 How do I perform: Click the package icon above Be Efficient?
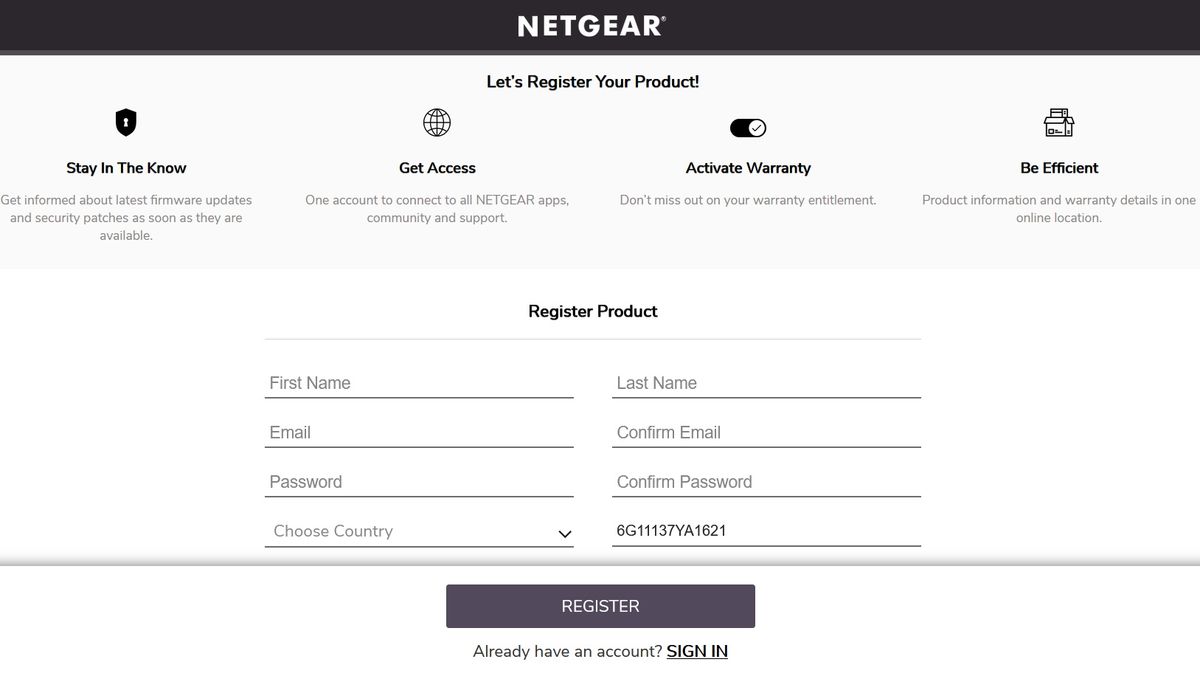pos(1058,122)
